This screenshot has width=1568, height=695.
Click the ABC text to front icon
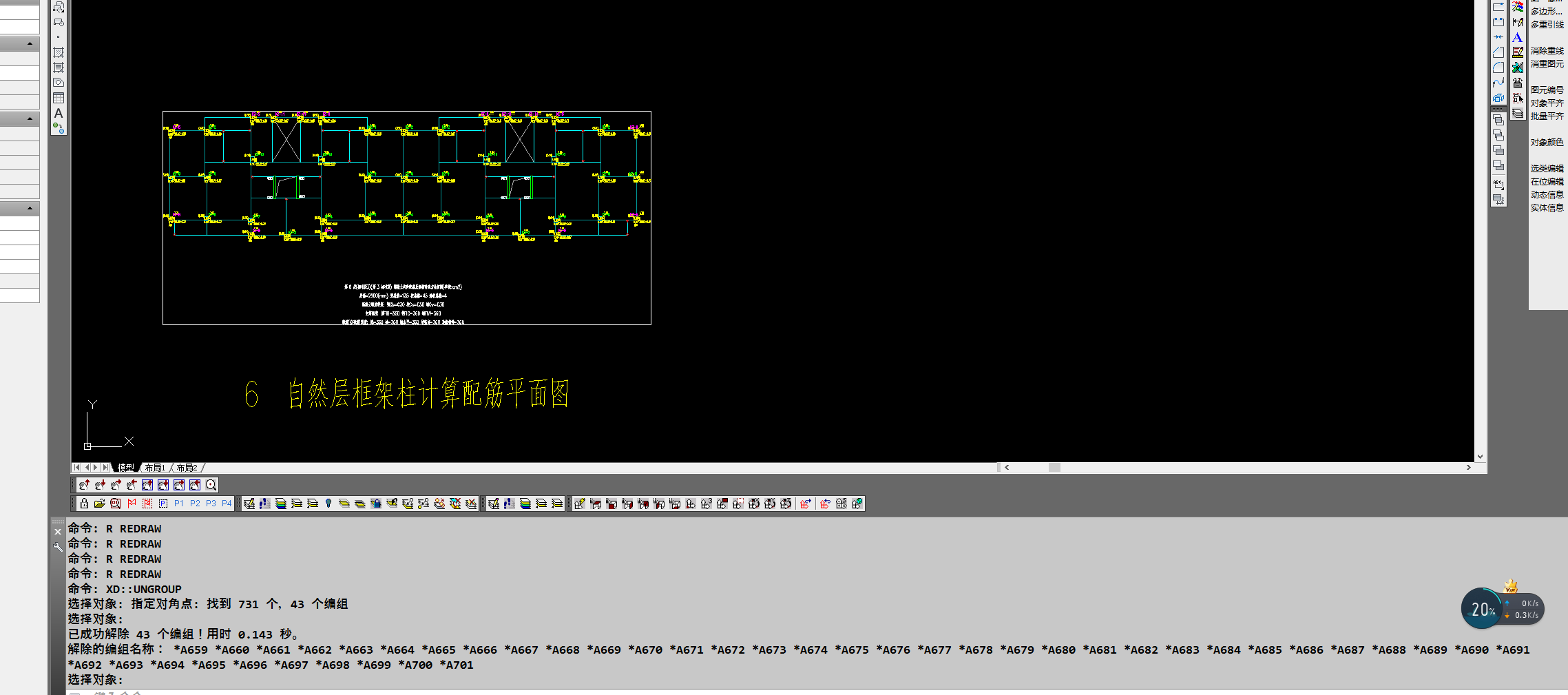coord(1498,185)
